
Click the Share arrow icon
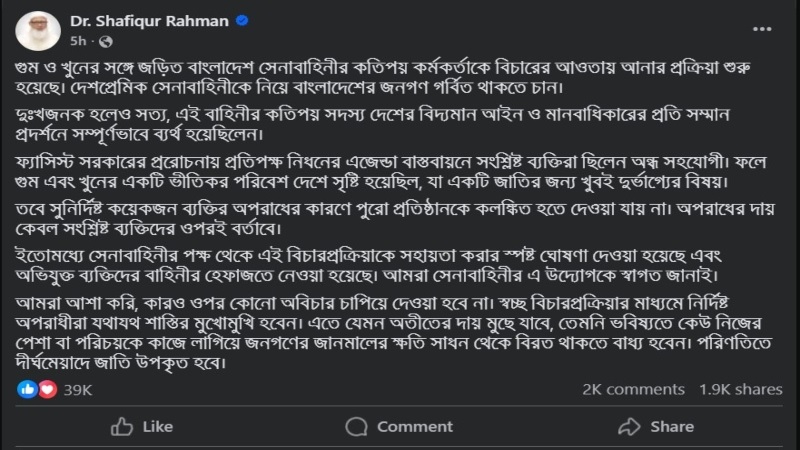(x=628, y=427)
